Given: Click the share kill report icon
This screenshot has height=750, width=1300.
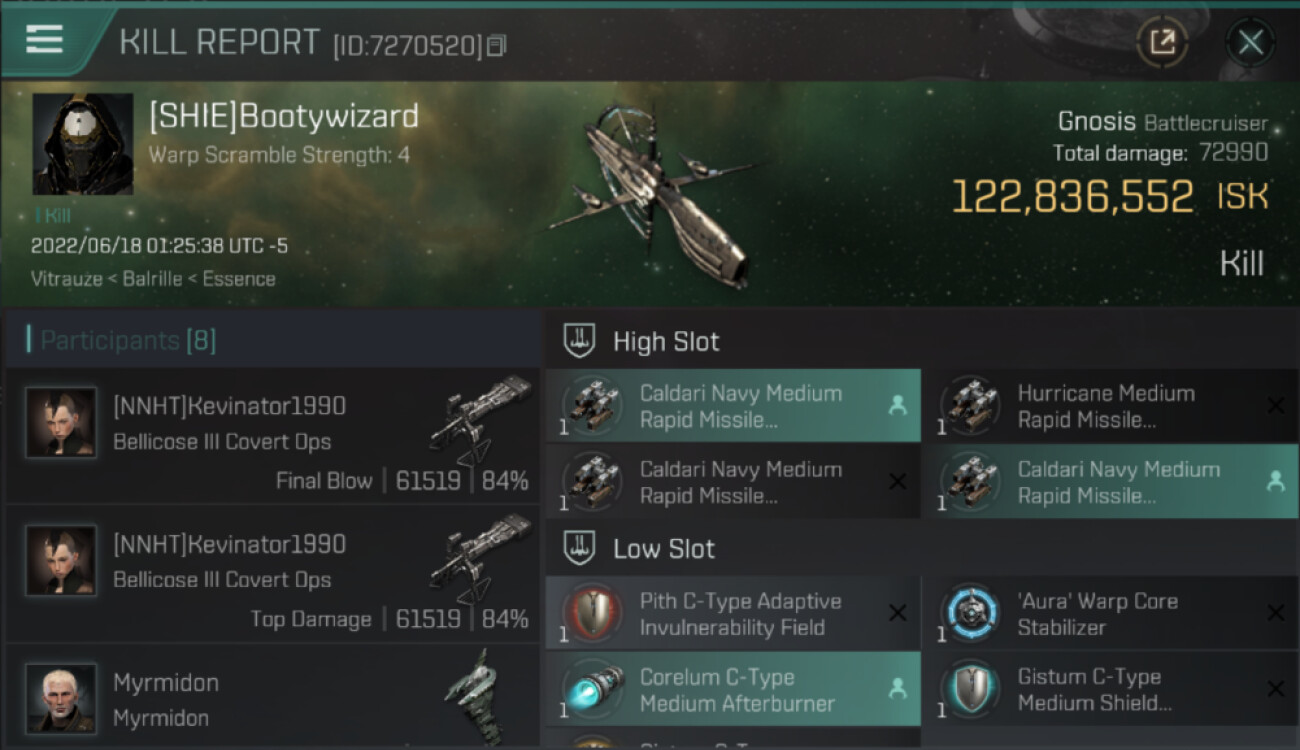Looking at the screenshot, I should pos(1162,42).
